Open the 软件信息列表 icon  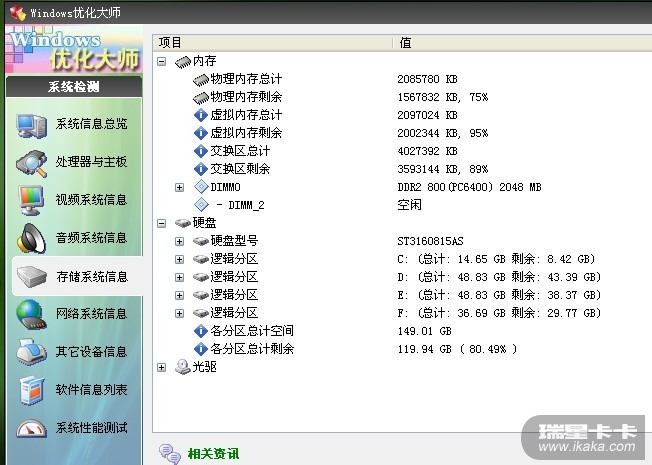tap(32, 390)
